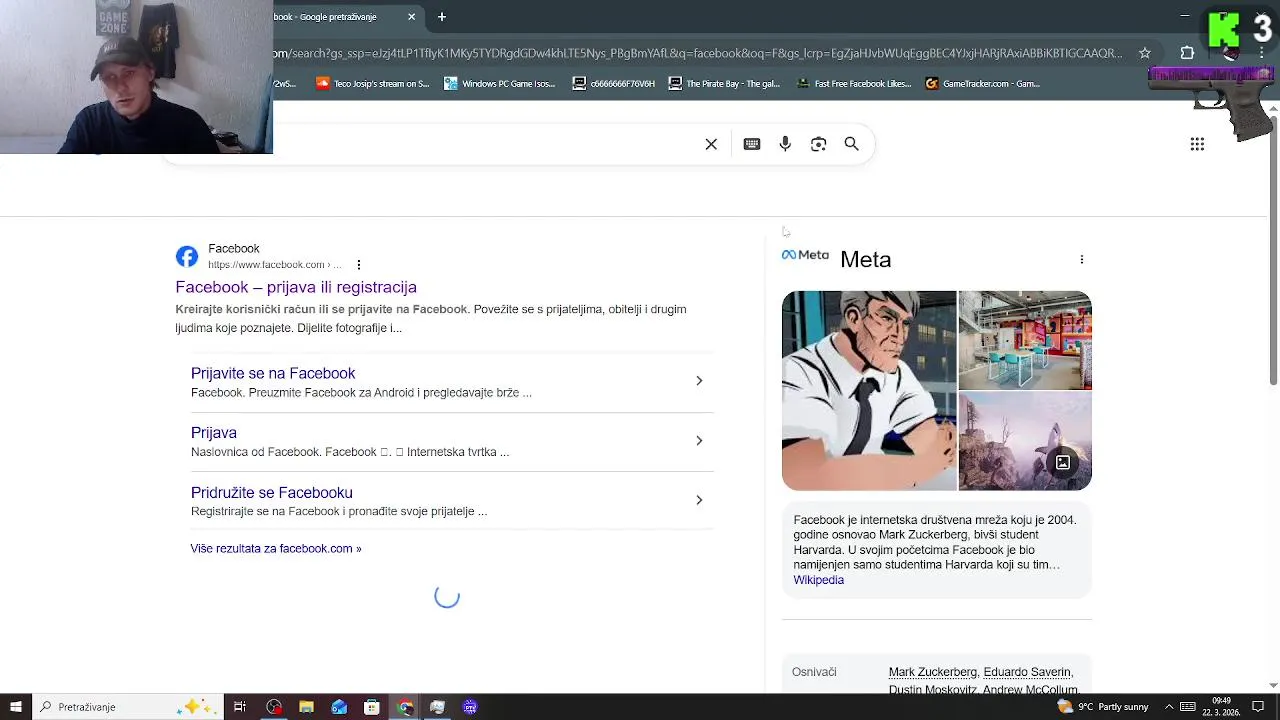Open options for the Facebook search result
Viewport: 1280px width, 720px height.
(x=359, y=265)
